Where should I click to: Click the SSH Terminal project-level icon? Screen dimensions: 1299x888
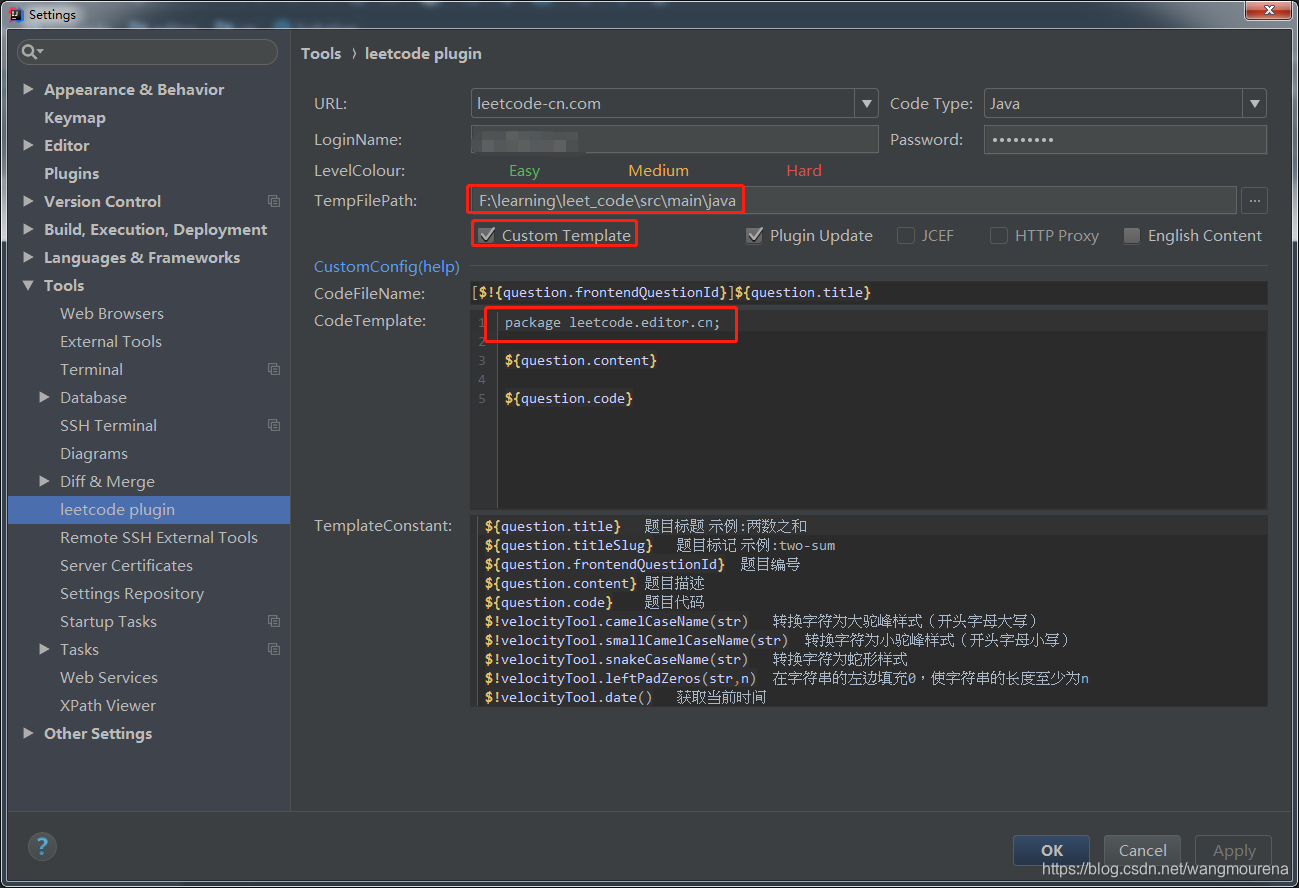(274, 425)
